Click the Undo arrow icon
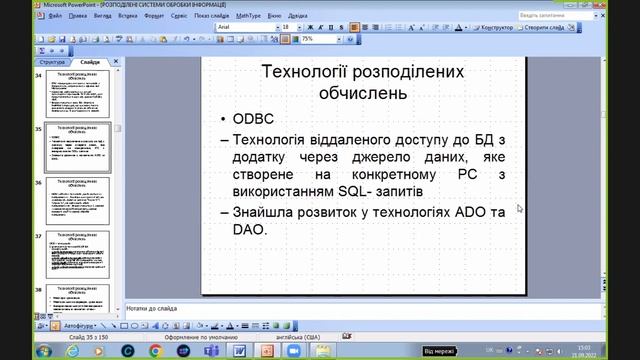The height and width of the screenshot is (360, 640). tap(187, 39)
